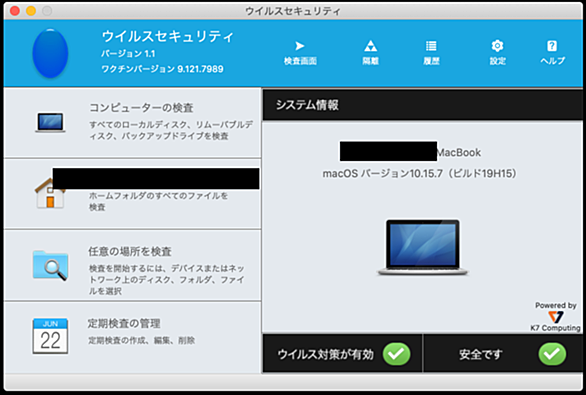Click the システム情報 panel header
The height and width of the screenshot is (395, 586).
pos(422,105)
